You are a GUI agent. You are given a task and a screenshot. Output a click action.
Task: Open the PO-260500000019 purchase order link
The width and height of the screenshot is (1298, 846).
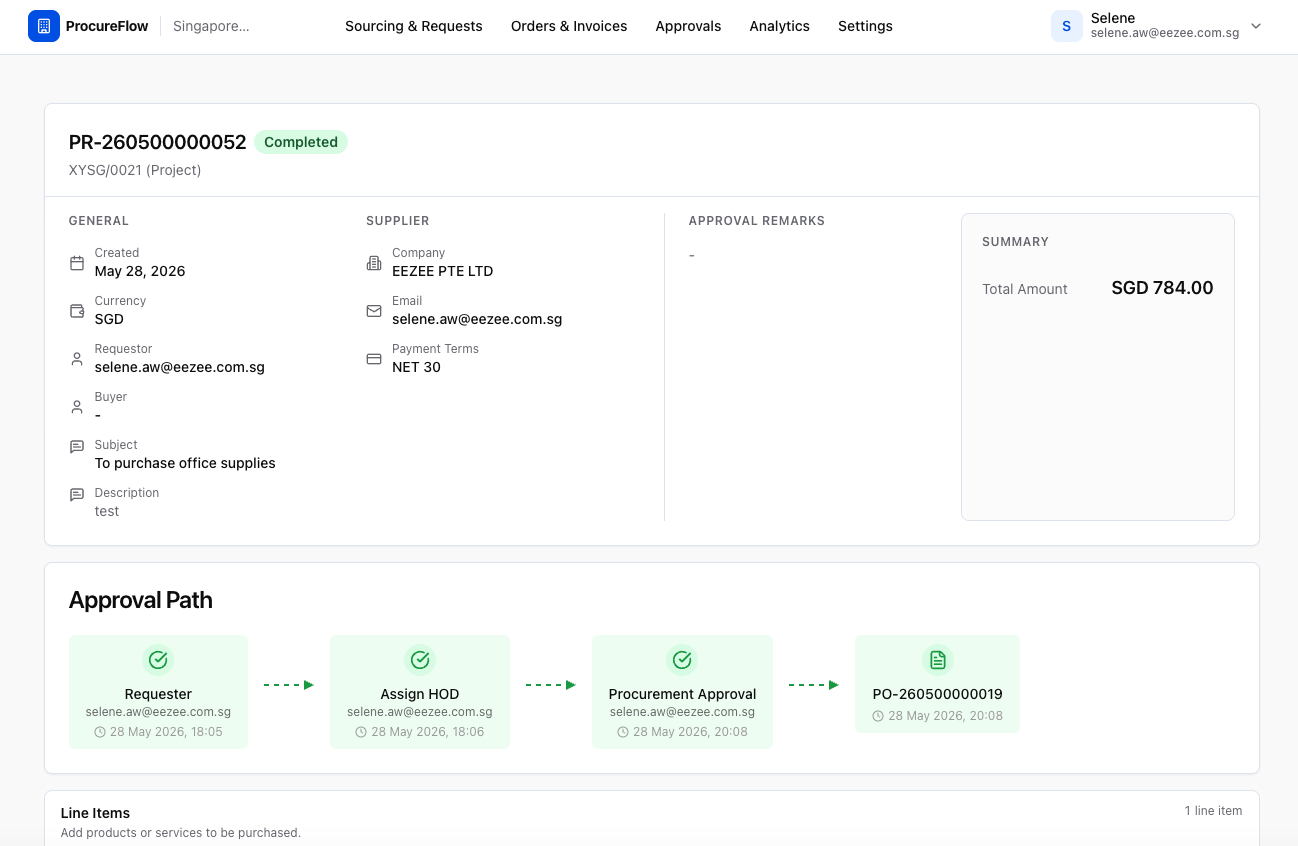[937, 694]
